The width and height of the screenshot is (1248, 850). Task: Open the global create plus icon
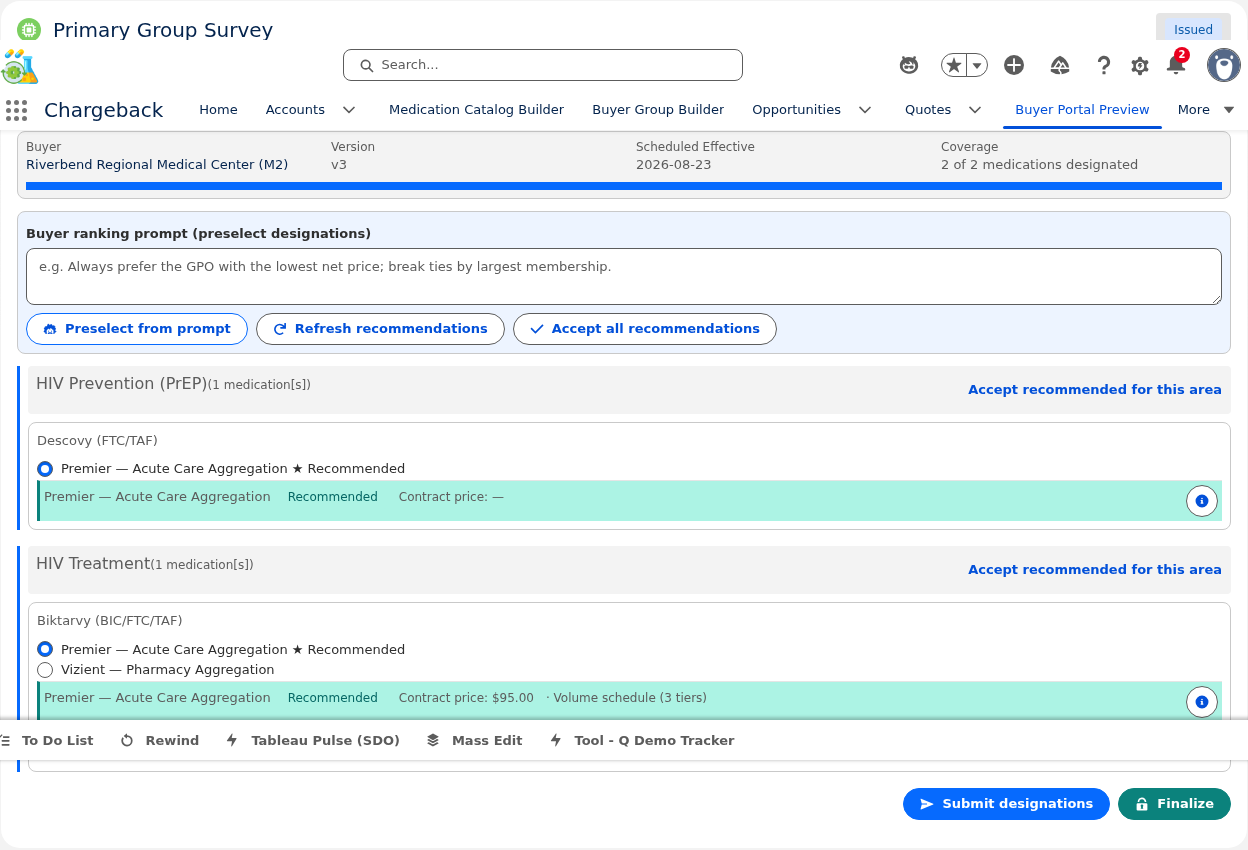(1014, 65)
